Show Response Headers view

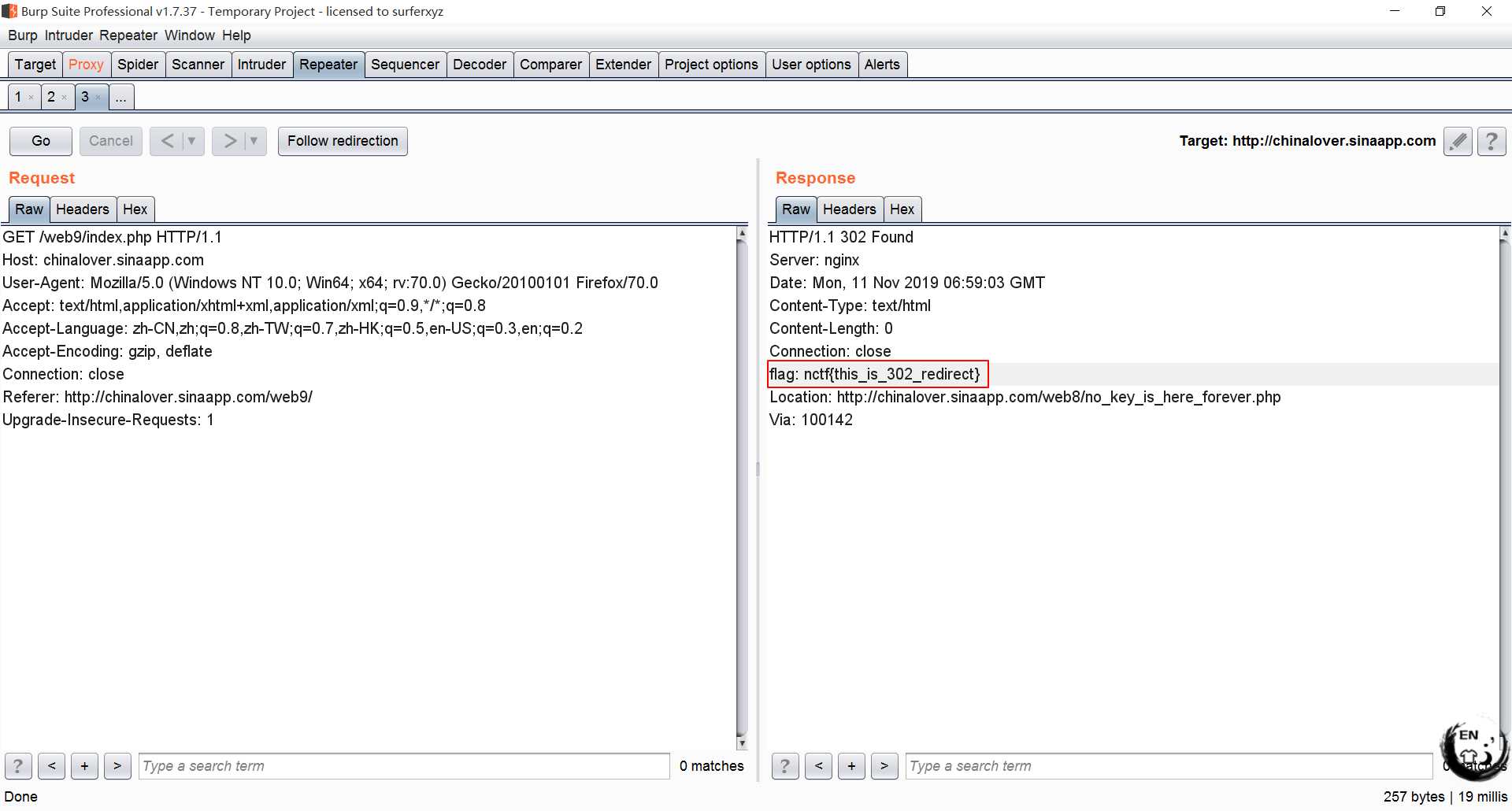tap(850, 209)
